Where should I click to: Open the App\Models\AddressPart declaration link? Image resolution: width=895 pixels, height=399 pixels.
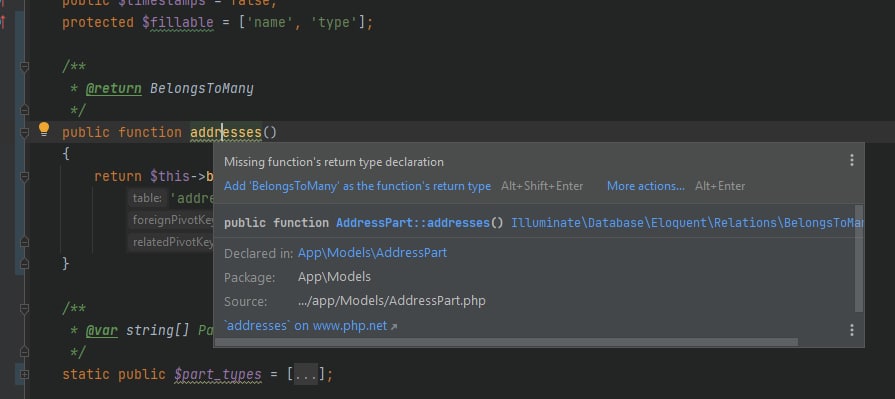(x=372, y=253)
